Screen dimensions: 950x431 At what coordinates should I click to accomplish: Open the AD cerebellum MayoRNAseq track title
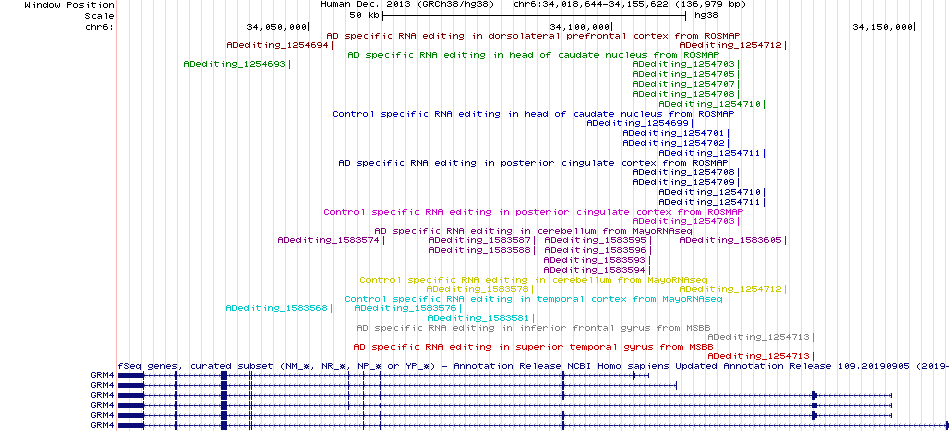coord(533,231)
